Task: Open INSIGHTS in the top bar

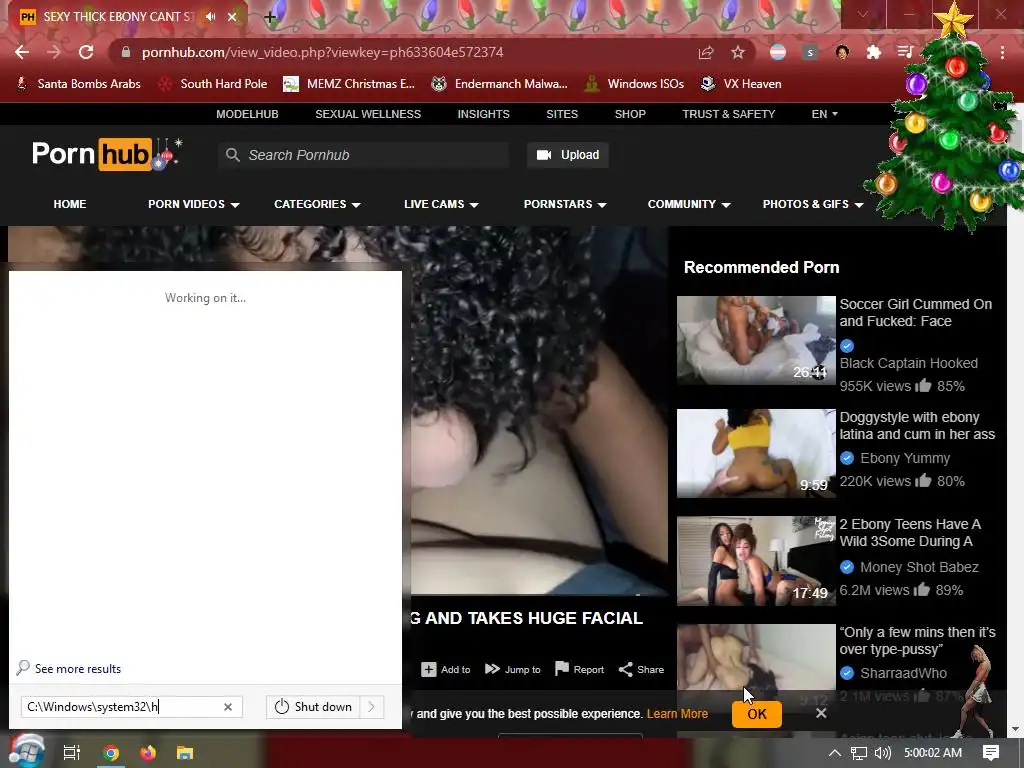Action: (x=483, y=114)
